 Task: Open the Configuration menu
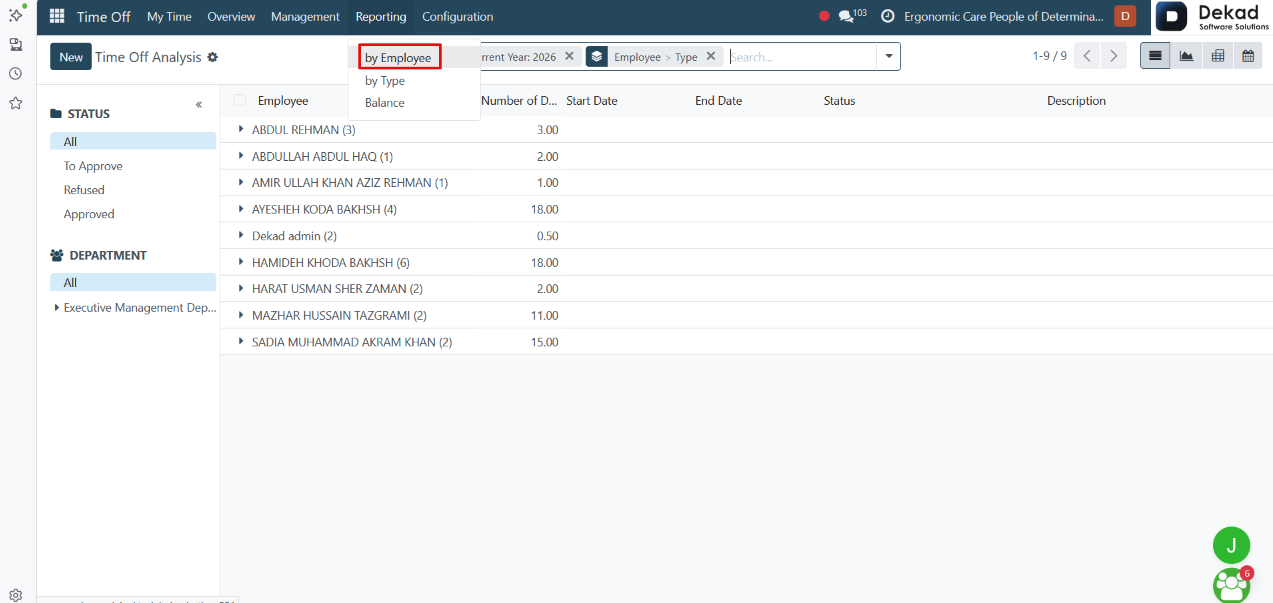tap(457, 16)
